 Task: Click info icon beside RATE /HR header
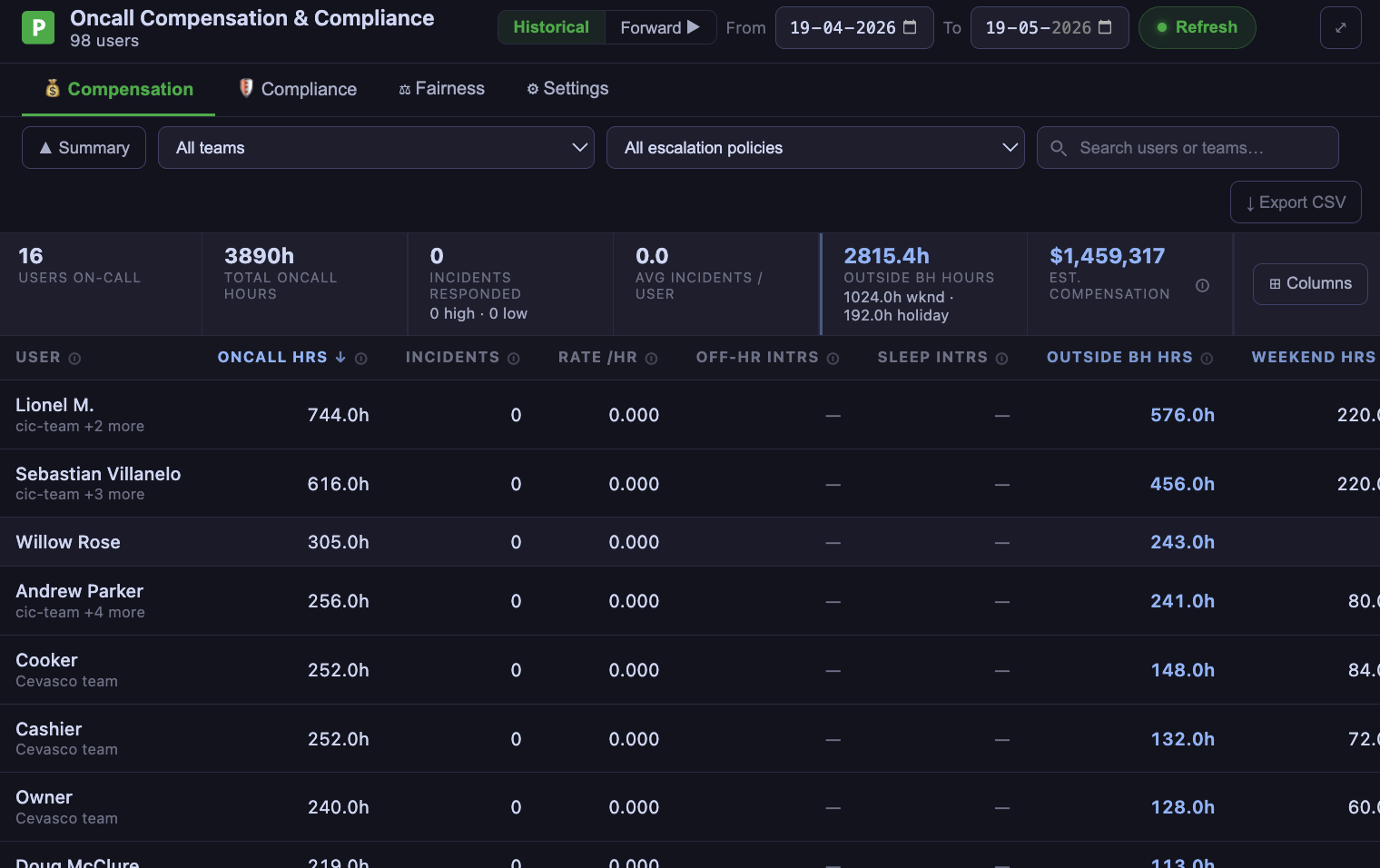coord(651,359)
